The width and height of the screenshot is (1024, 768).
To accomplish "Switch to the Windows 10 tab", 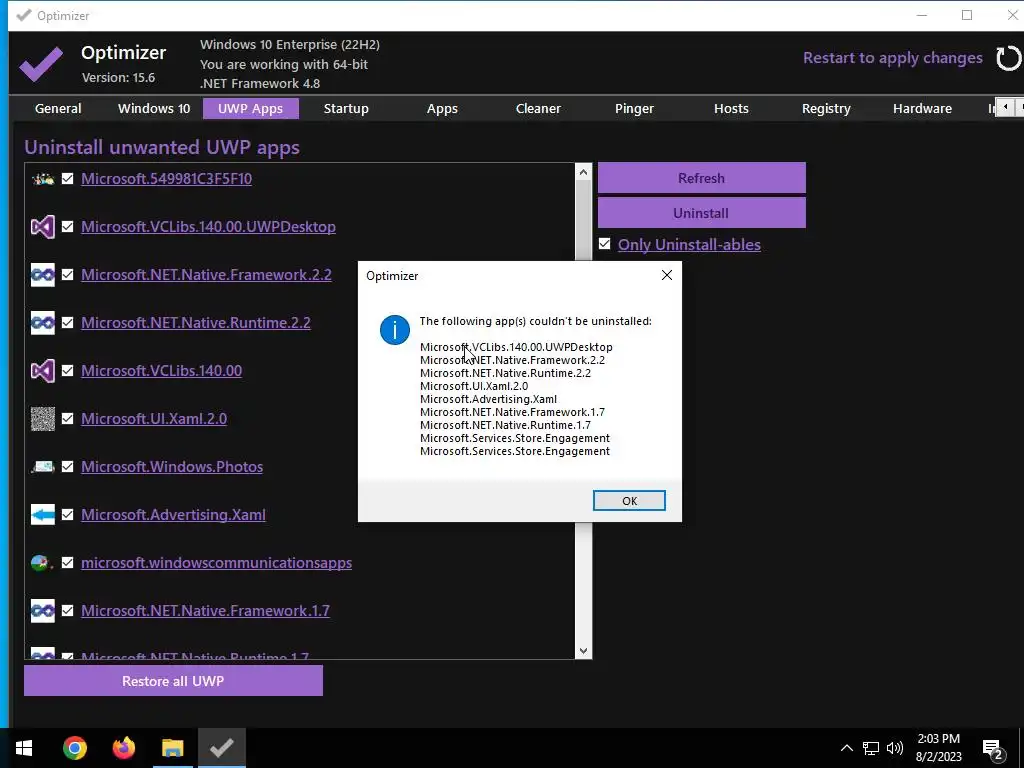I will click(x=154, y=108).
